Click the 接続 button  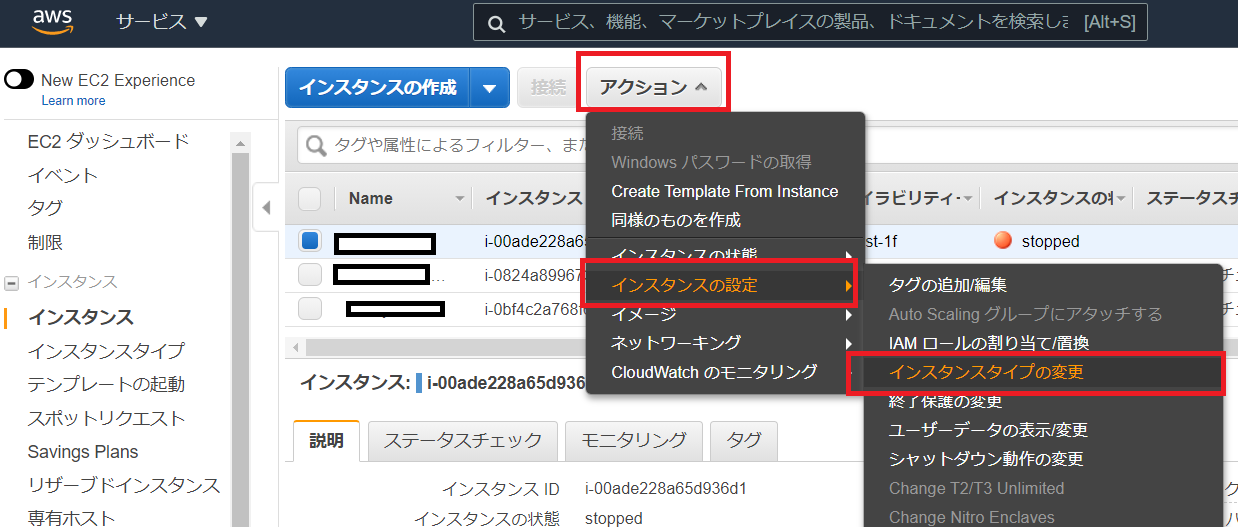coord(548,88)
